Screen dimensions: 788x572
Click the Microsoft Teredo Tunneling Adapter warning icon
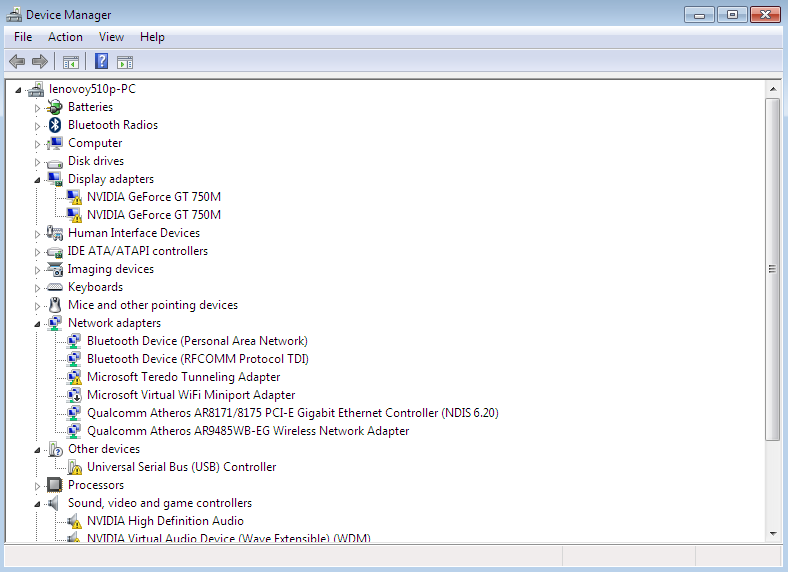point(74,377)
